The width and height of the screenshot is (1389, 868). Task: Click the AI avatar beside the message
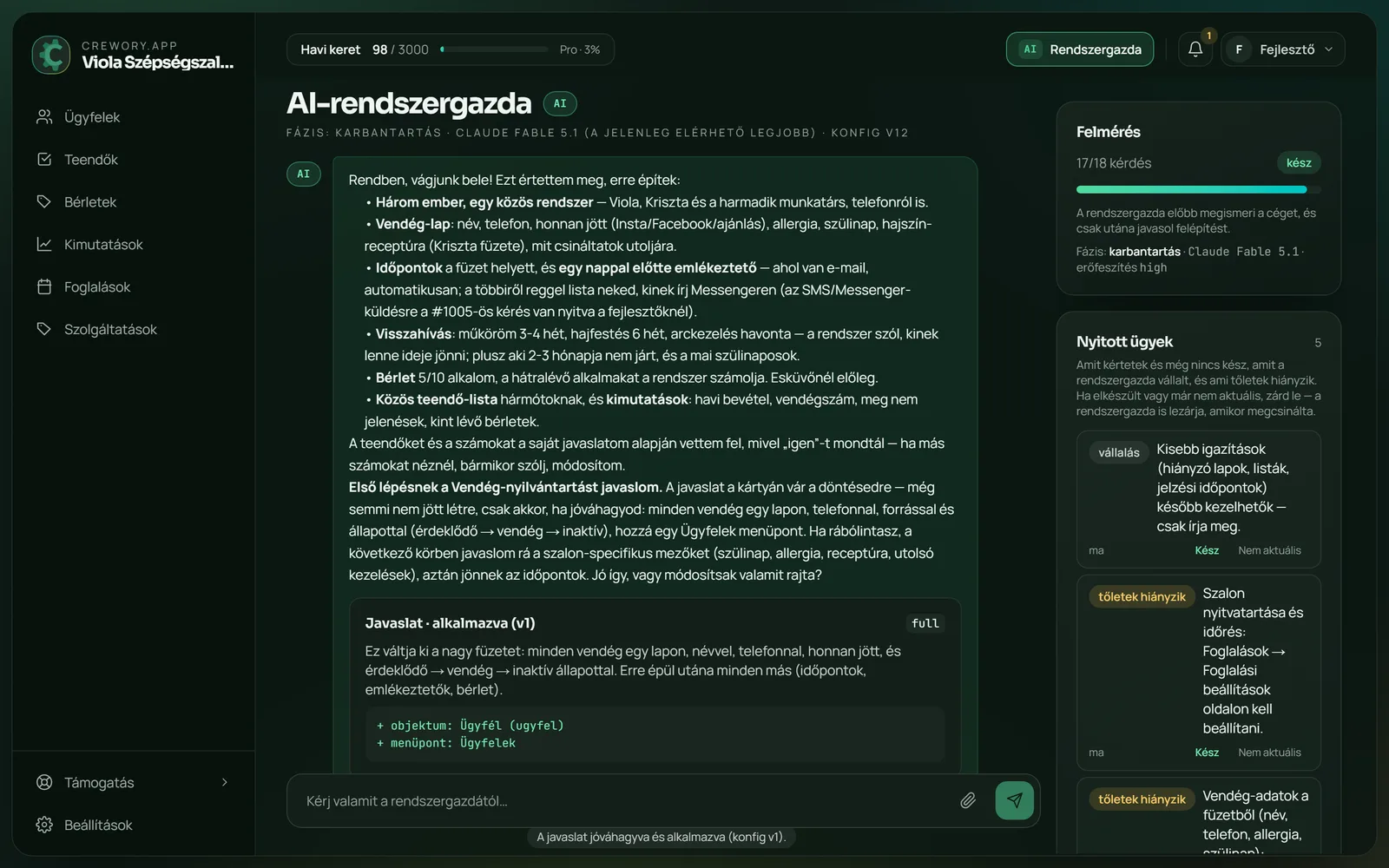(303, 174)
